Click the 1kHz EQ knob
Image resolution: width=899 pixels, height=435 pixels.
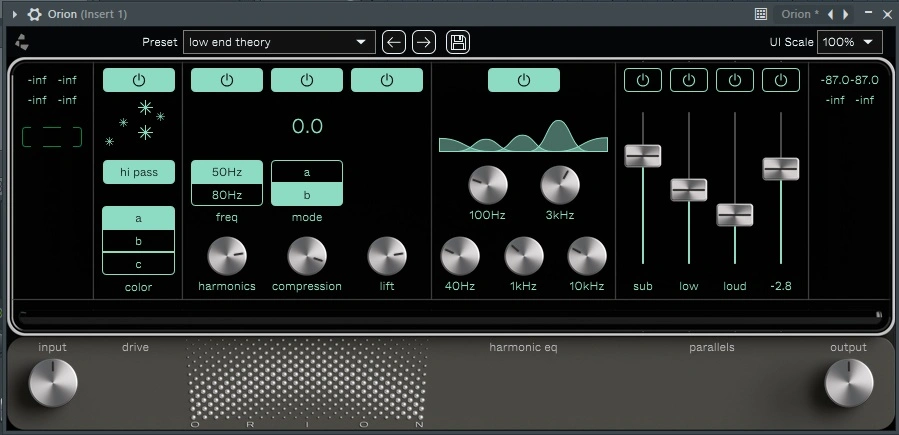click(x=524, y=256)
